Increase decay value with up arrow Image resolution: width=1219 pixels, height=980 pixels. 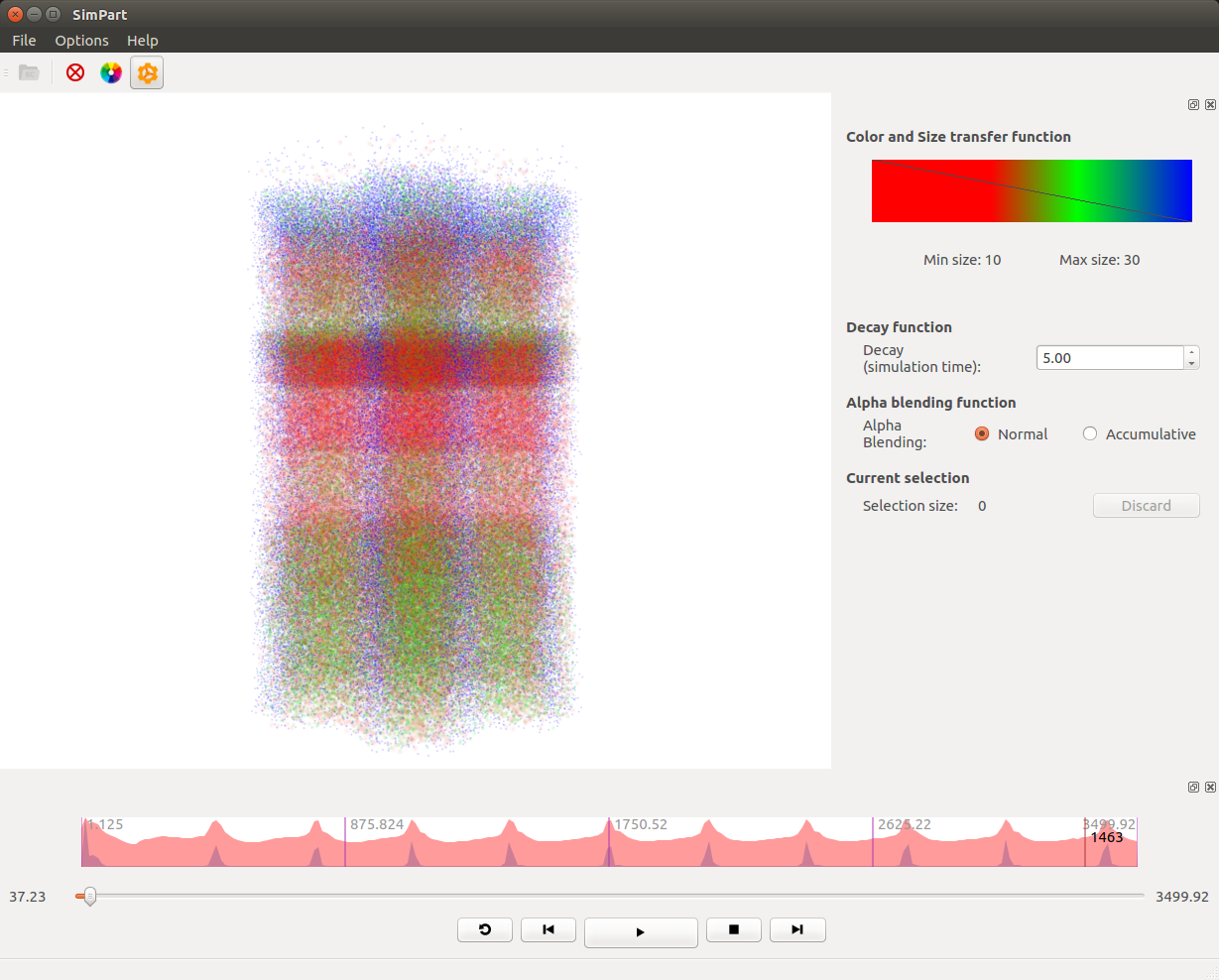1191,352
